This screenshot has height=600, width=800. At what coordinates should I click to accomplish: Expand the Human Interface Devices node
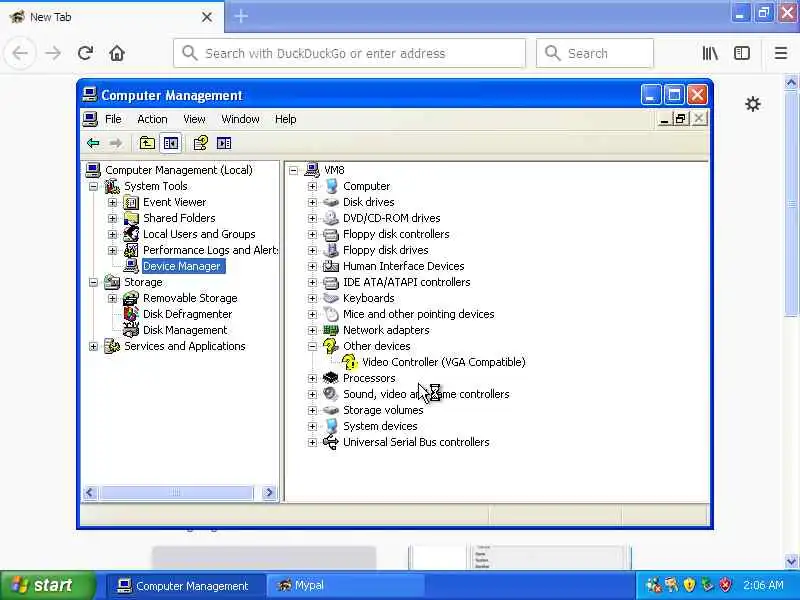312,266
